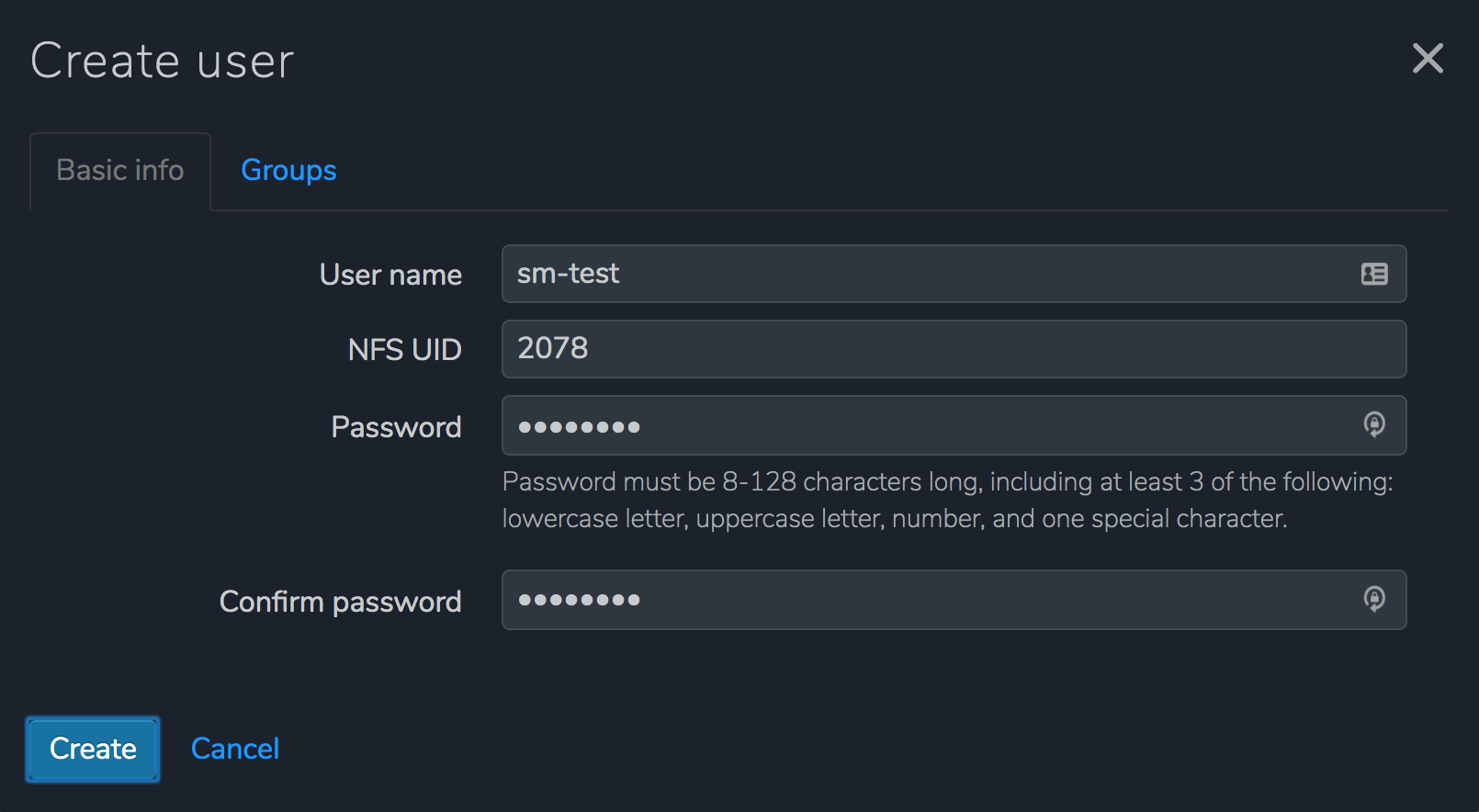This screenshot has height=812, width=1479.
Task: Select the Basic info tab
Action: (x=119, y=170)
